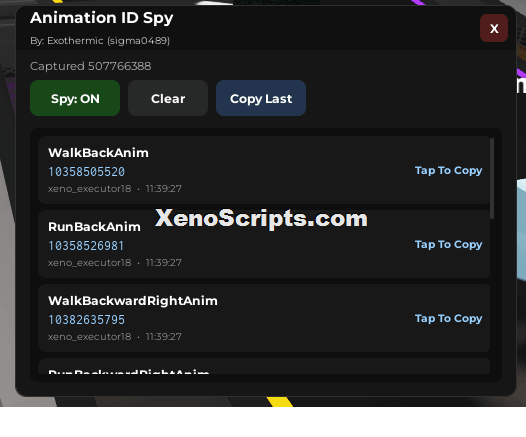Click the Copy Last button
Image resolution: width=526 pixels, height=437 pixels.
[261, 98]
